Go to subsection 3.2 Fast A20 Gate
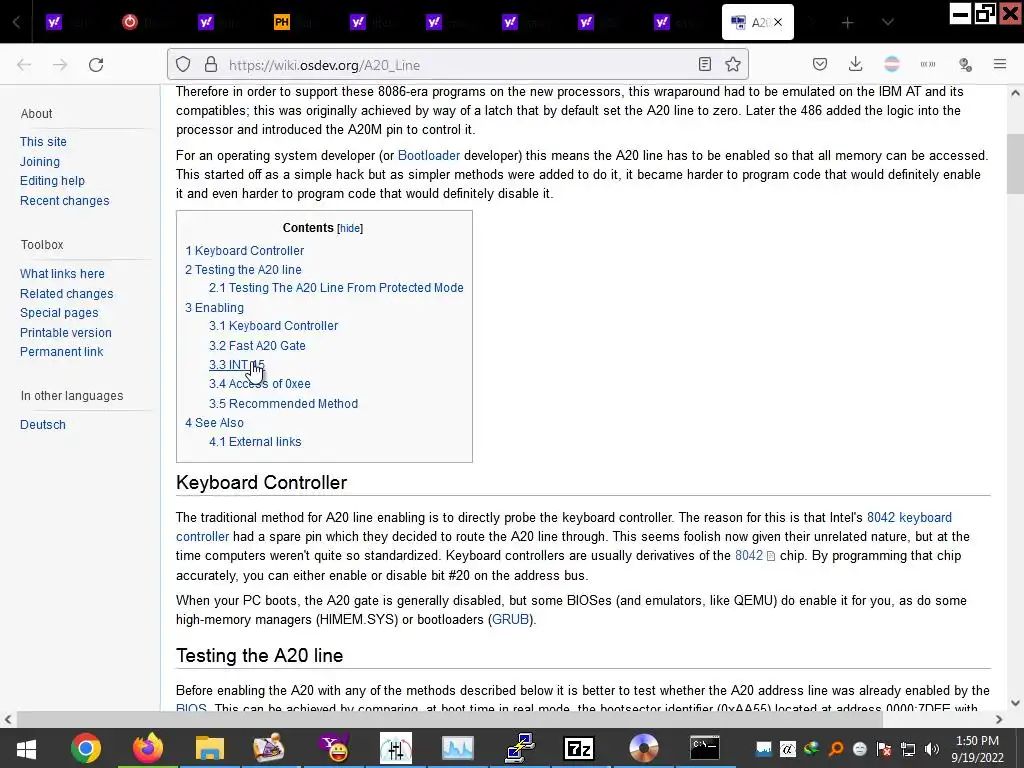This screenshot has height=768, width=1024. pos(257,345)
